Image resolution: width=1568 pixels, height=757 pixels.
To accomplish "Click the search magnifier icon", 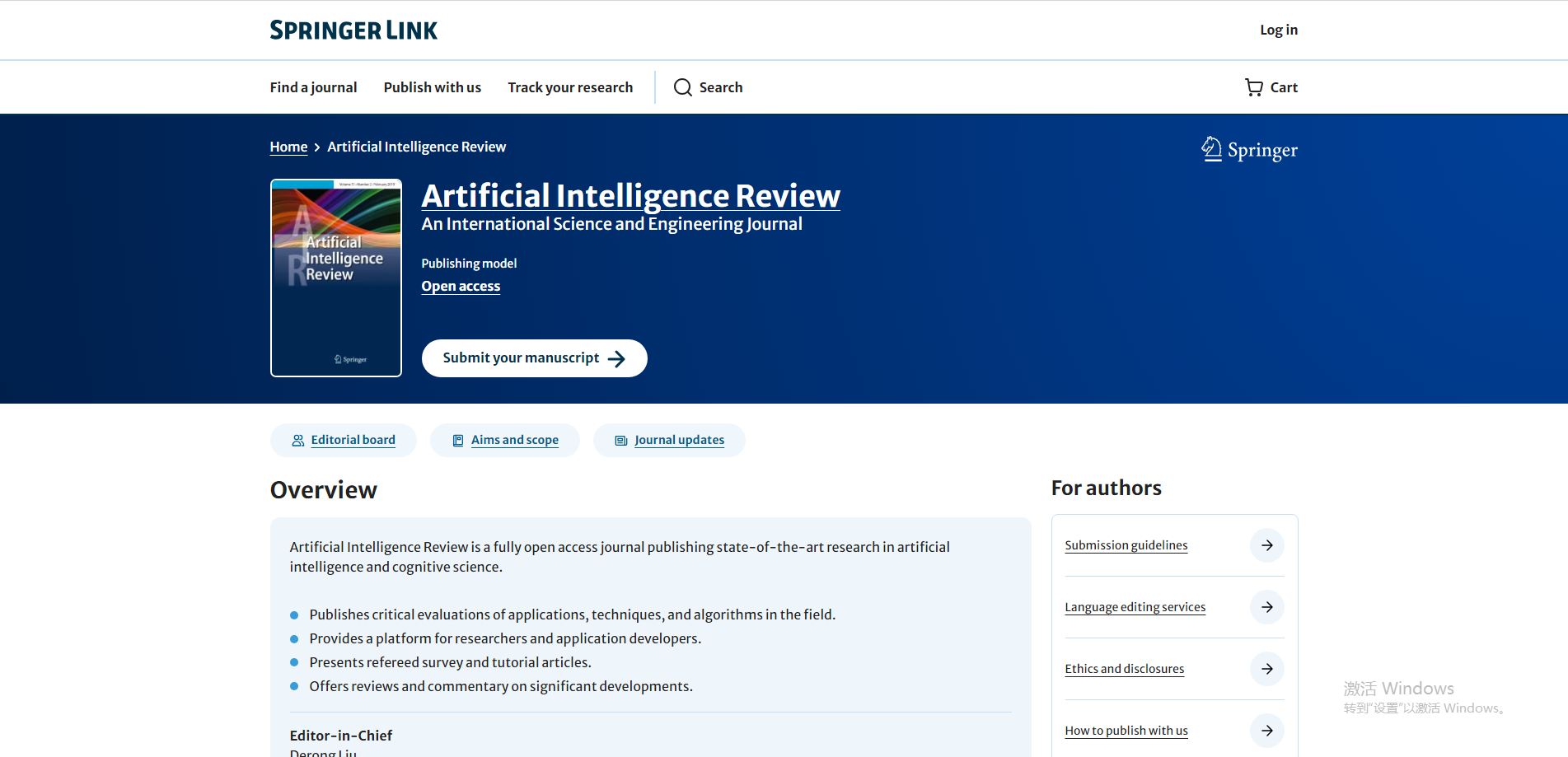I will click(x=683, y=87).
